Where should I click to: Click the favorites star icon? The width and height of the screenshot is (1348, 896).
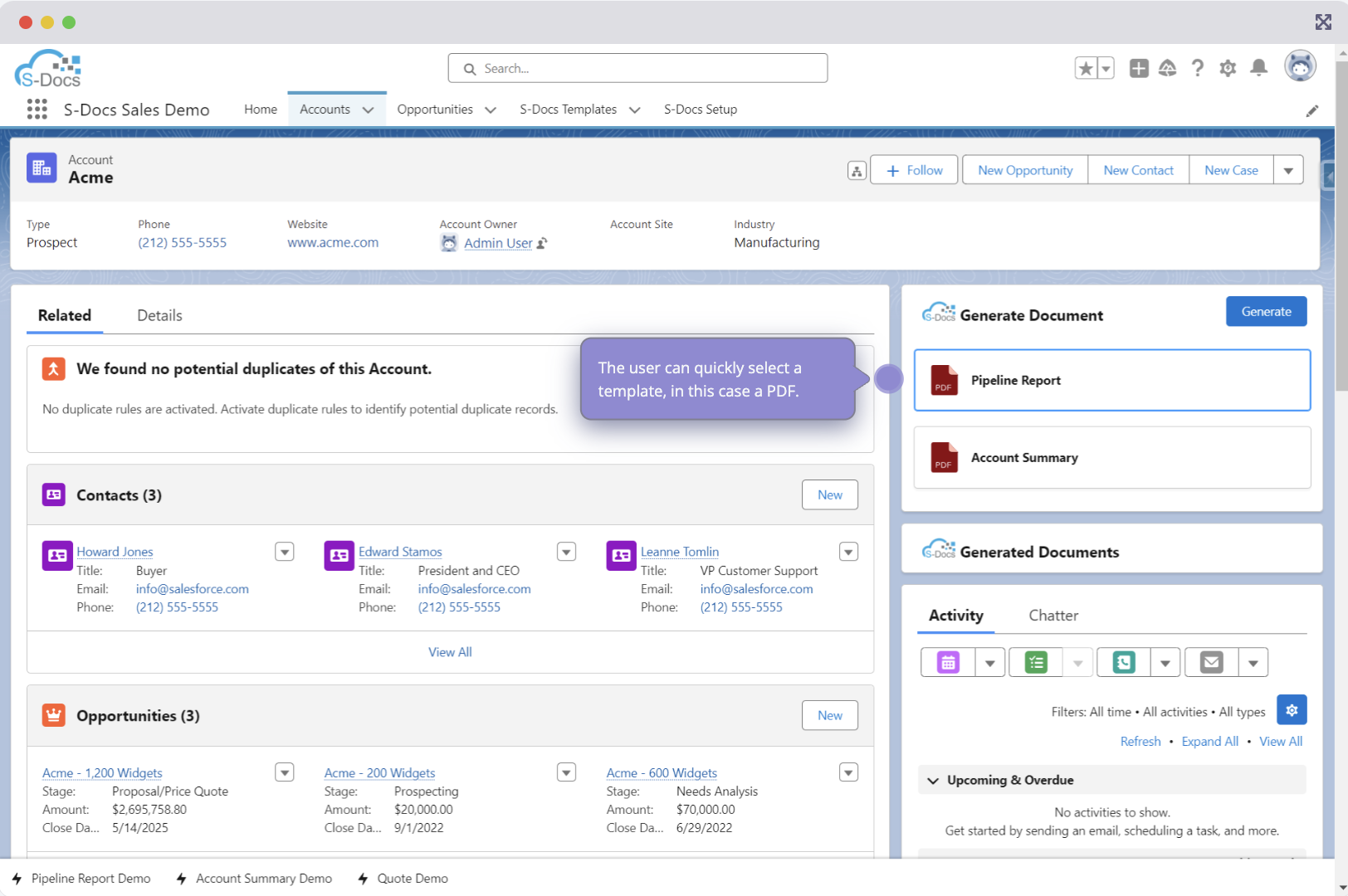pyautogui.click(x=1086, y=68)
